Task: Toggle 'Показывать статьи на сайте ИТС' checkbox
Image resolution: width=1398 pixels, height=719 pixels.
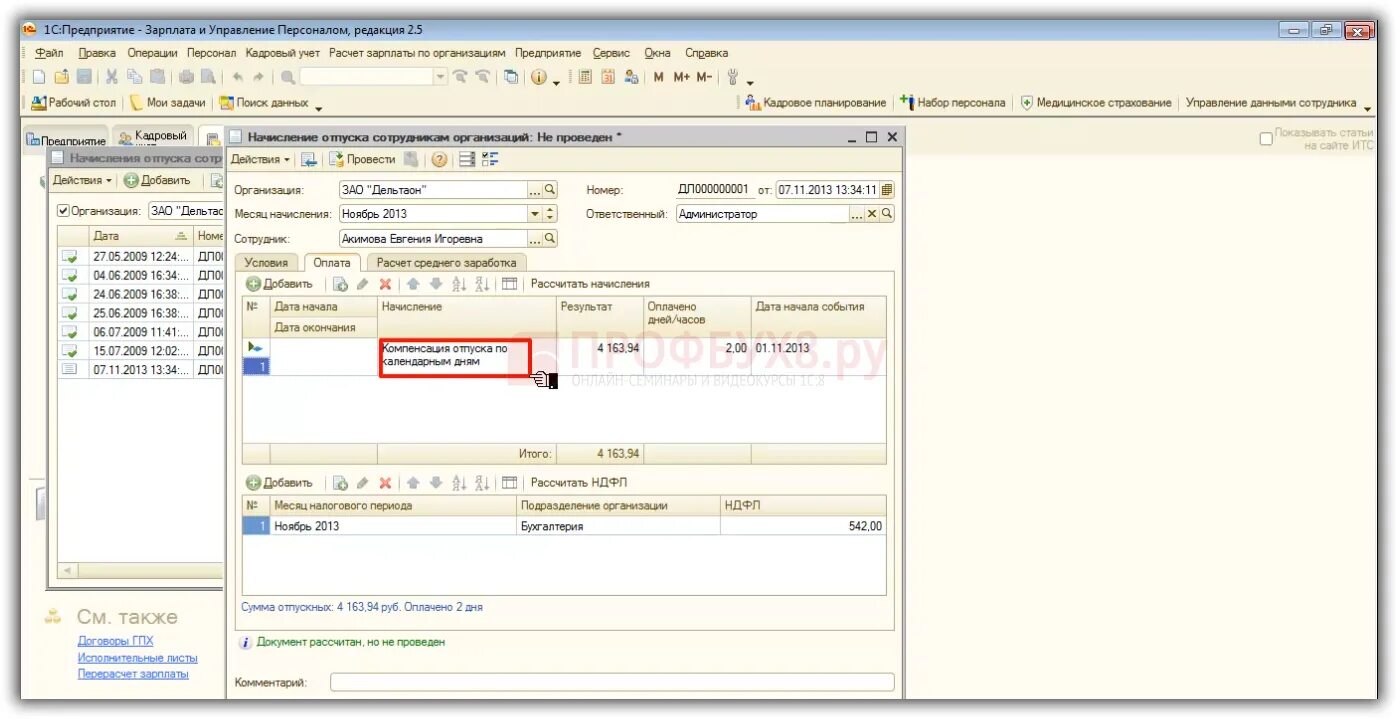Action: [x=1266, y=139]
